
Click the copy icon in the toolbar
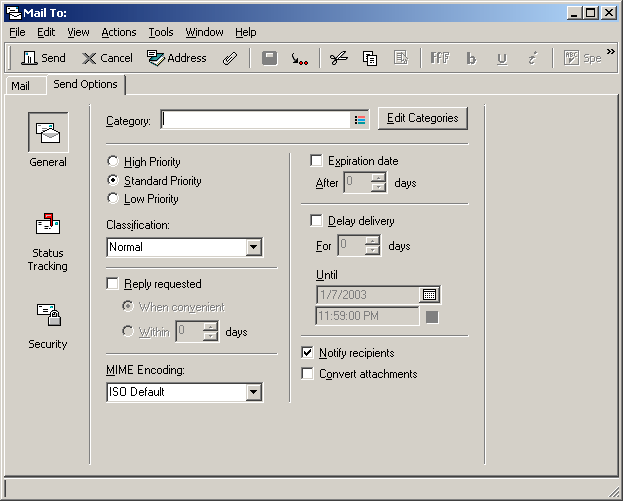pos(370,58)
